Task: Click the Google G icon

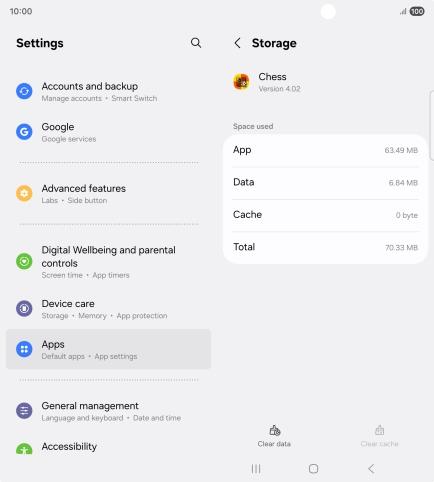Action: click(x=24, y=132)
